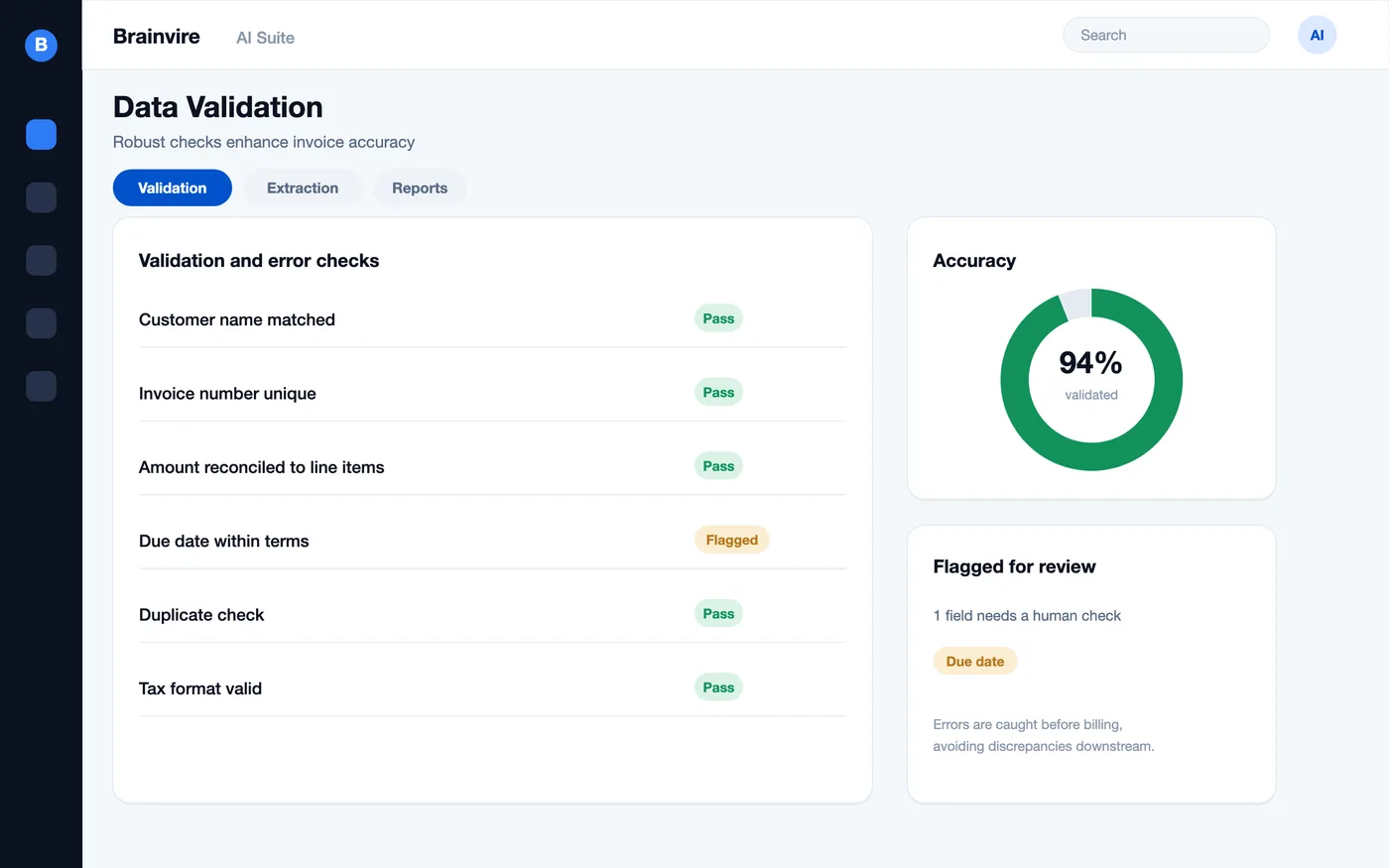This screenshot has width=1389, height=868.
Task: Click the "Tax format valid" row text
Action: (x=200, y=688)
